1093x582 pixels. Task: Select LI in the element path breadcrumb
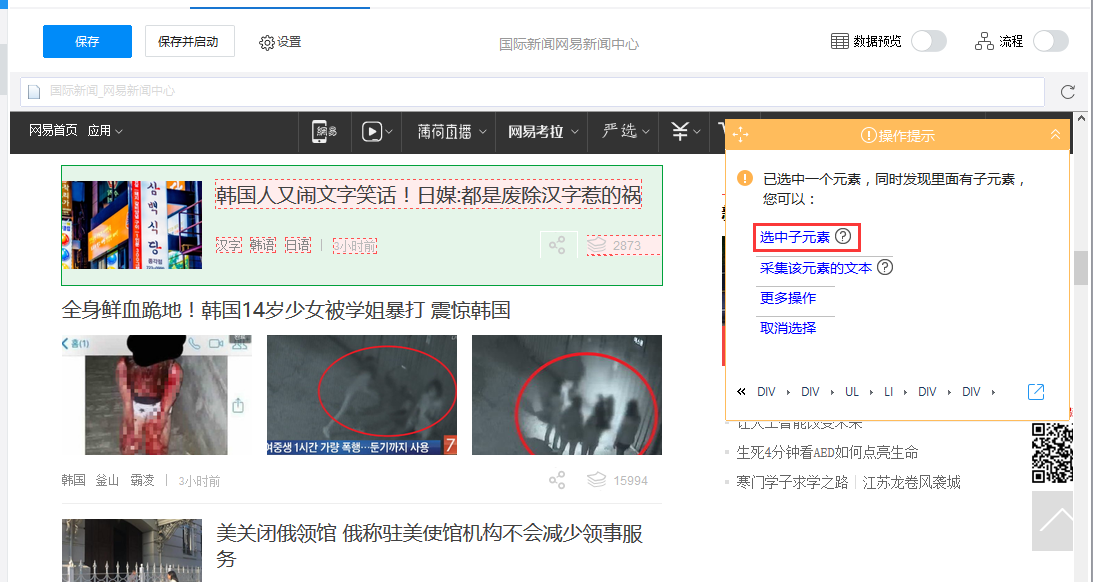coord(888,392)
